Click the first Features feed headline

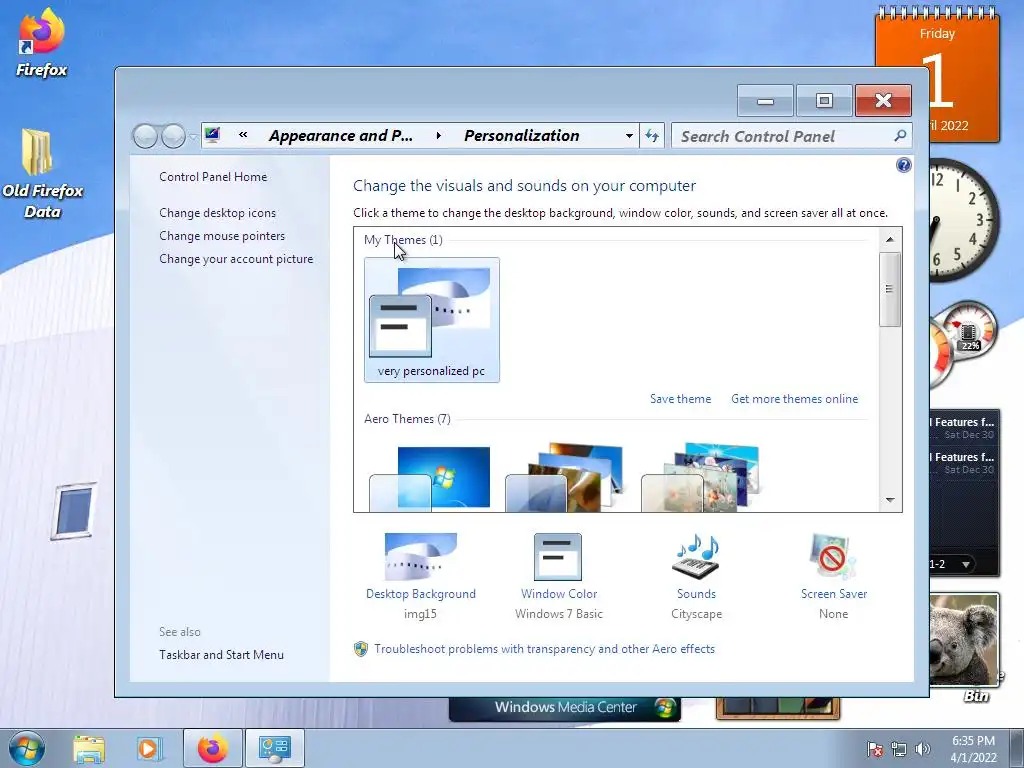(963, 422)
